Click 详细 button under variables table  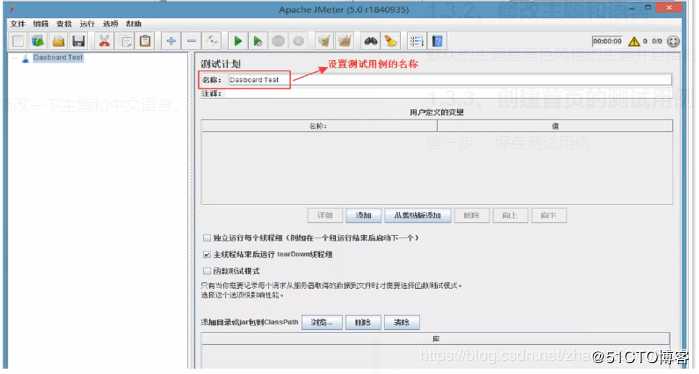tap(325, 216)
